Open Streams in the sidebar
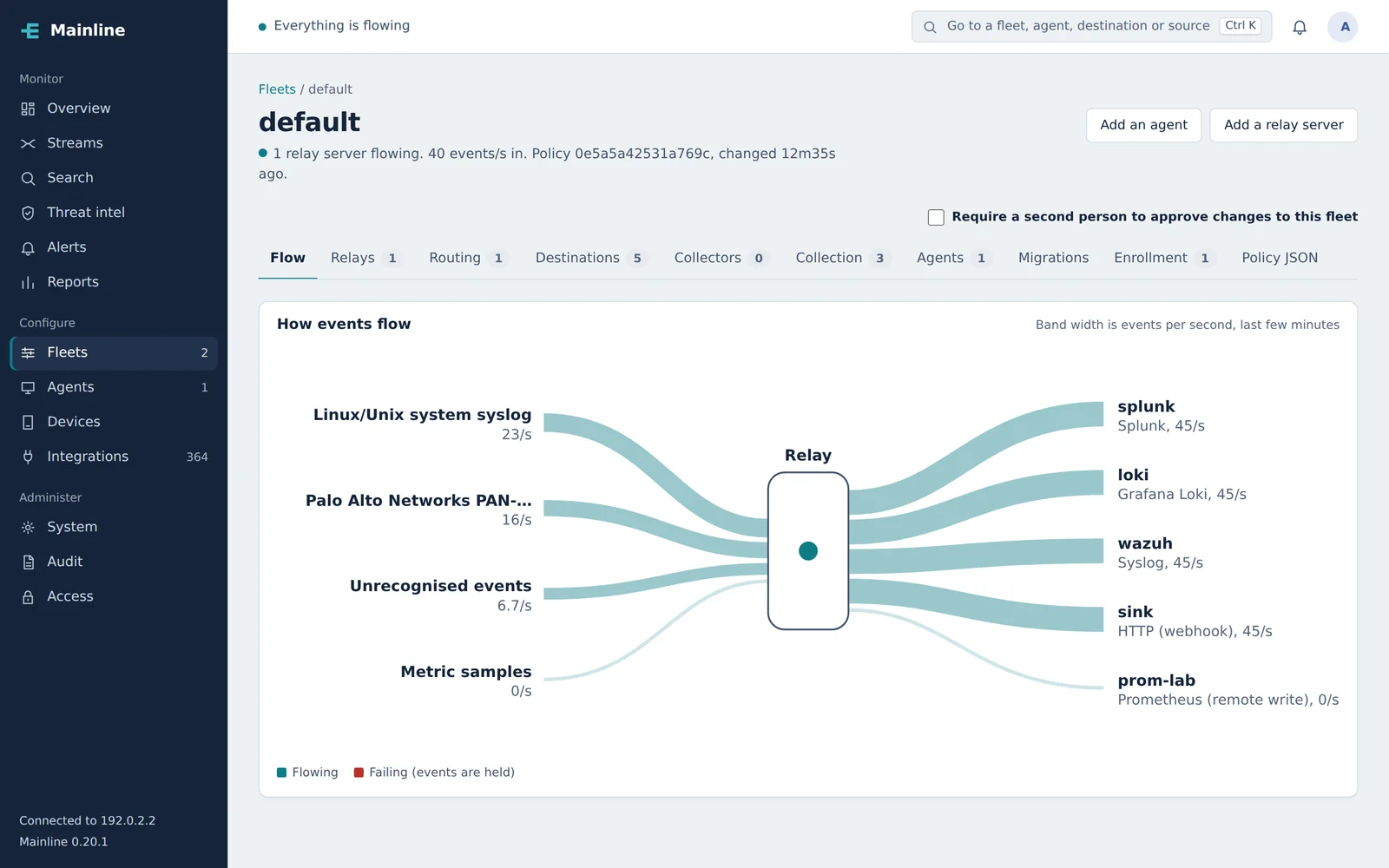Screen dimensions: 1389x868 click(114, 143)
